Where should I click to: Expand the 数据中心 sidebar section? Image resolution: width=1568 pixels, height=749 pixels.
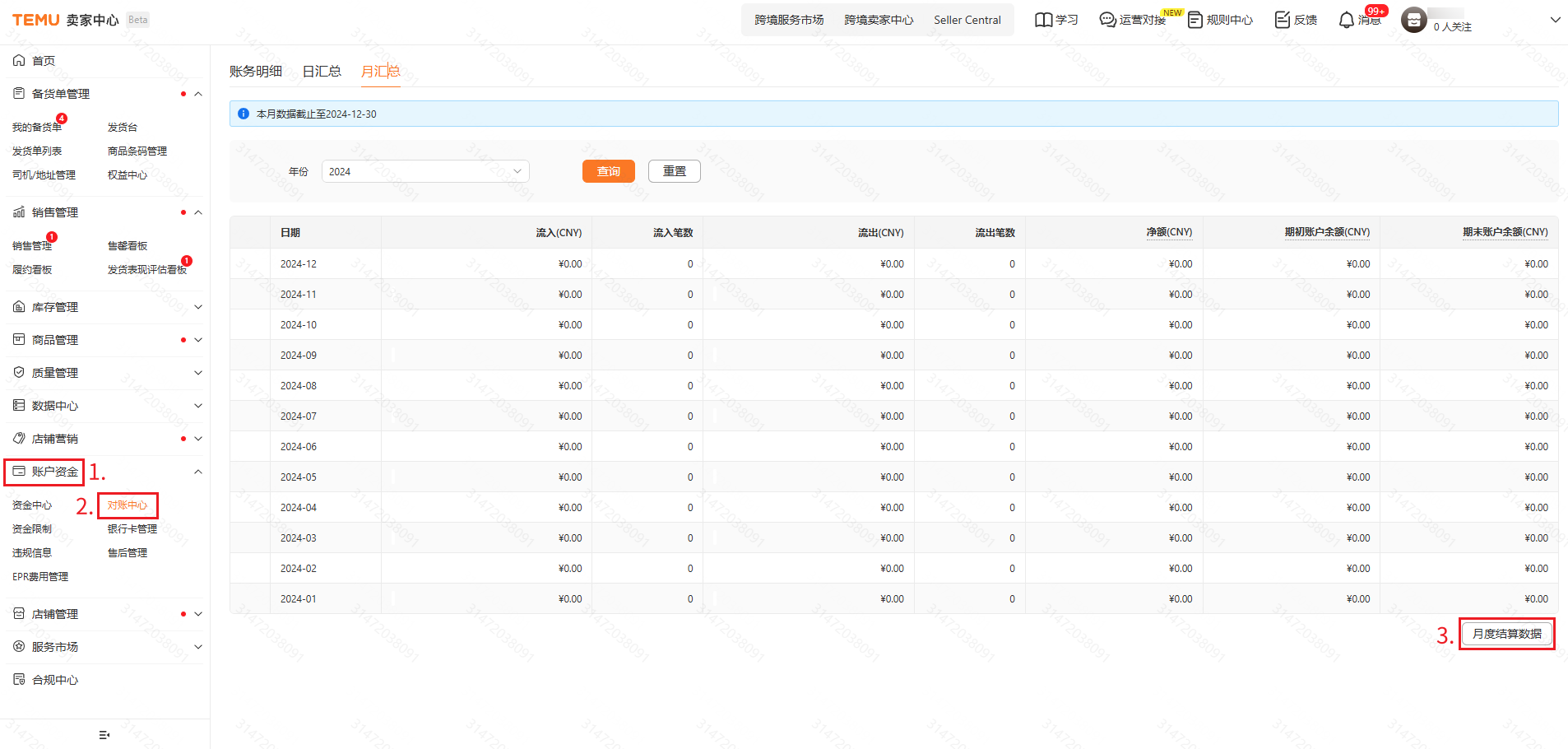tap(197, 406)
